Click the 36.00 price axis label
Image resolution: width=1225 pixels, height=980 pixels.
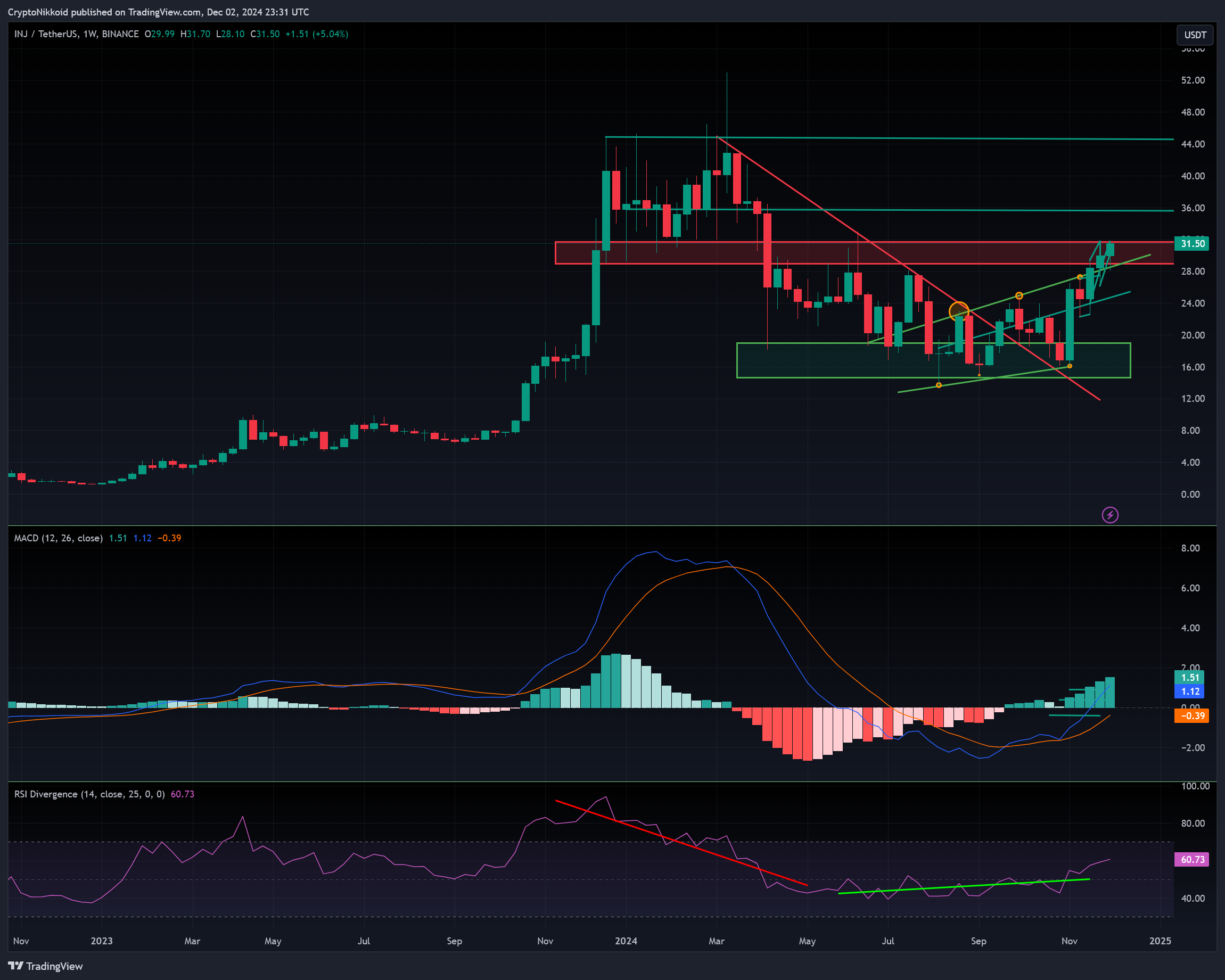[1193, 208]
